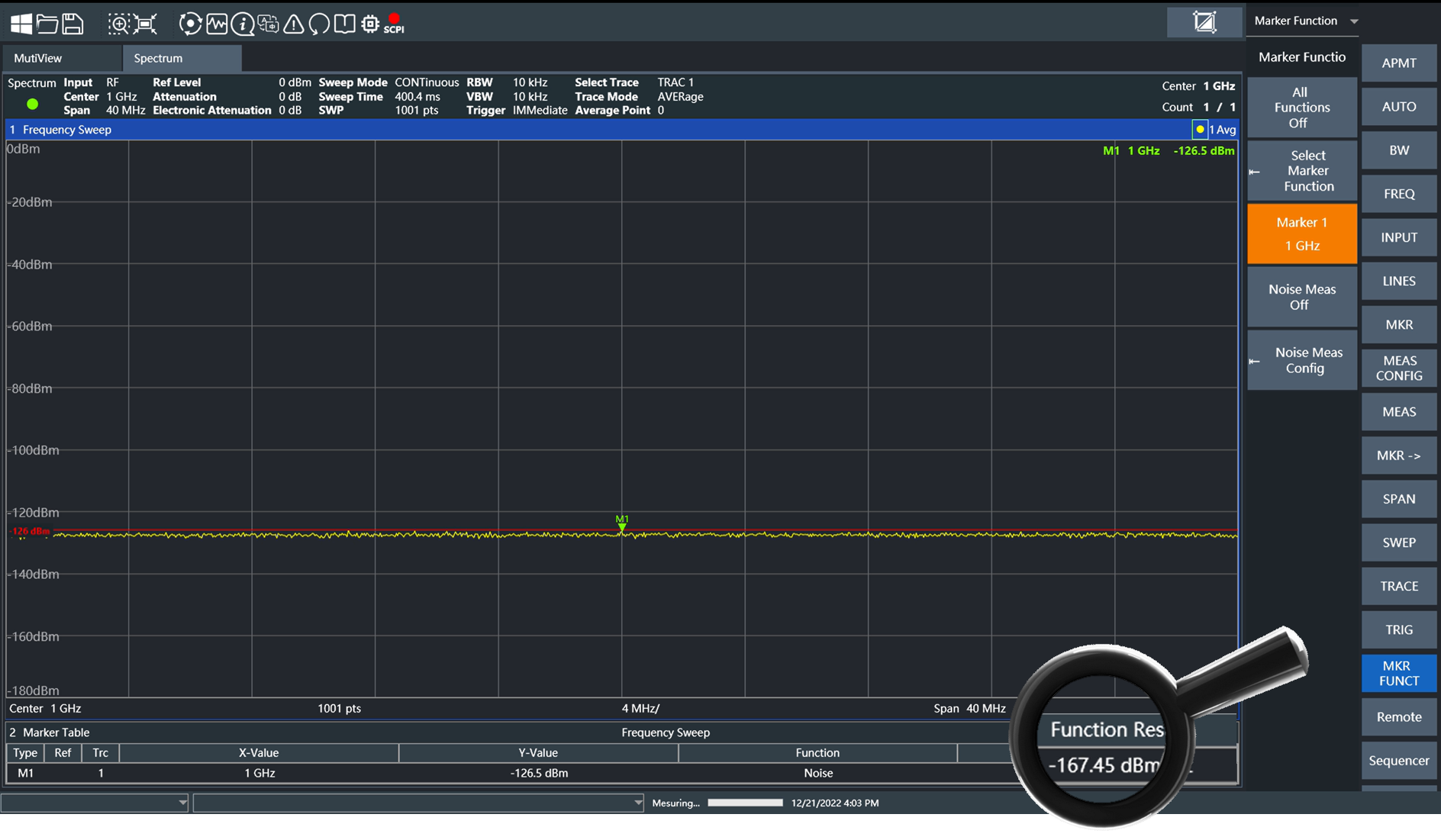
Task: Open the SWEP menu
Action: tap(1399, 542)
